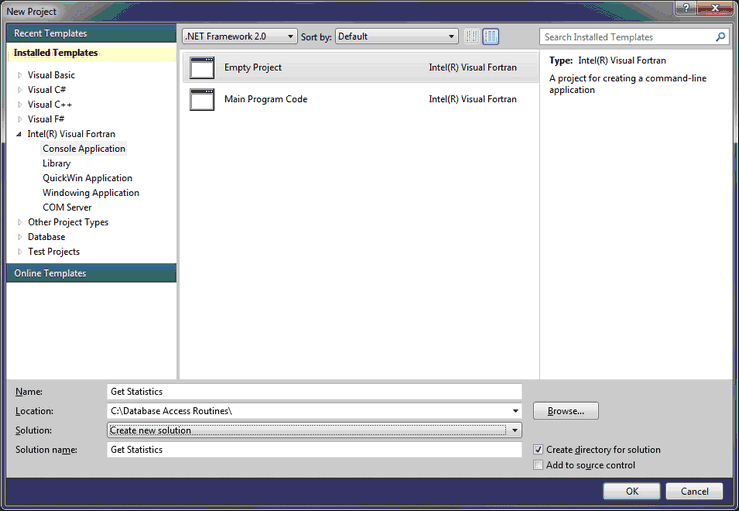The height and width of the screenshot is (511, 739).
Task: Expand the Other Project Types node
Action: [20, 222]
